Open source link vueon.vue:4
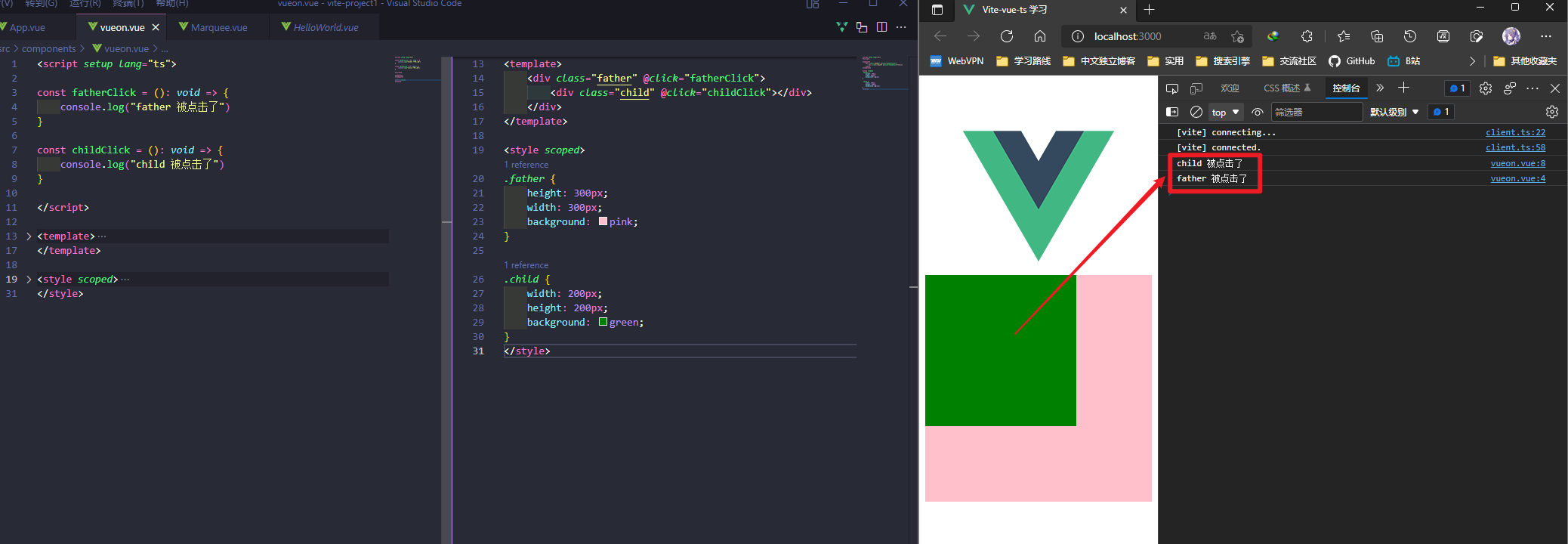 coord(1517,178)
